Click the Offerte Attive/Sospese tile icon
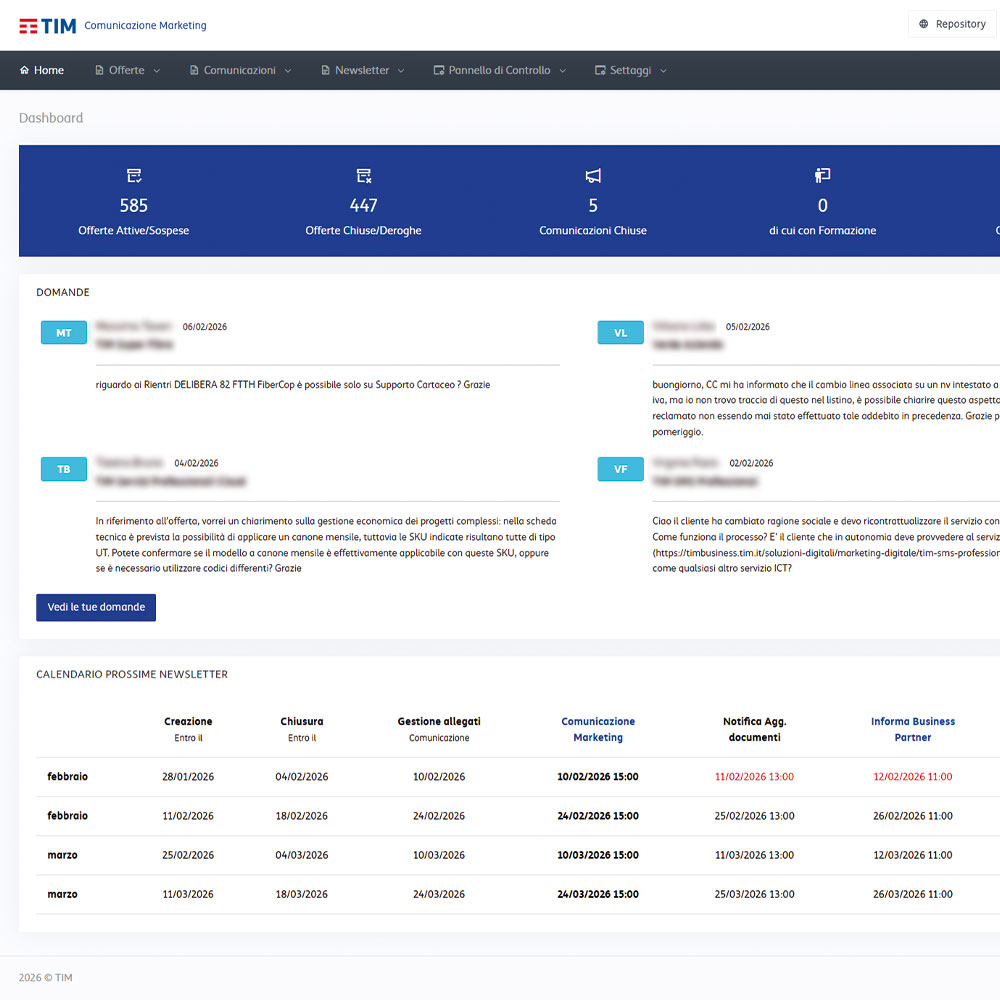Screen dimensions: 1000x1000 coord(134,176)
